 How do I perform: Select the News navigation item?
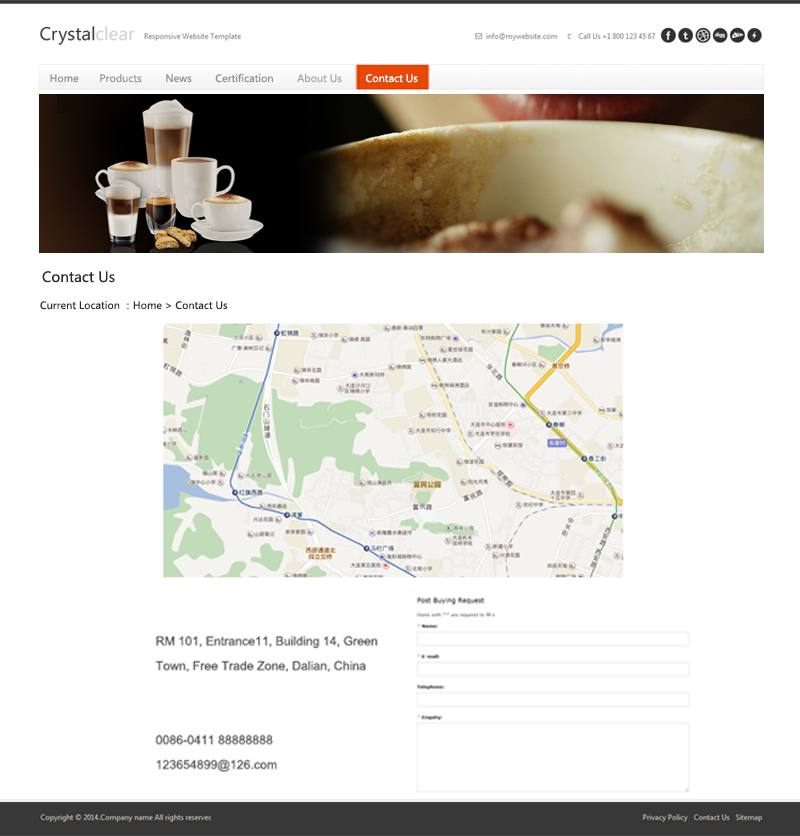[x=178, y=78]
